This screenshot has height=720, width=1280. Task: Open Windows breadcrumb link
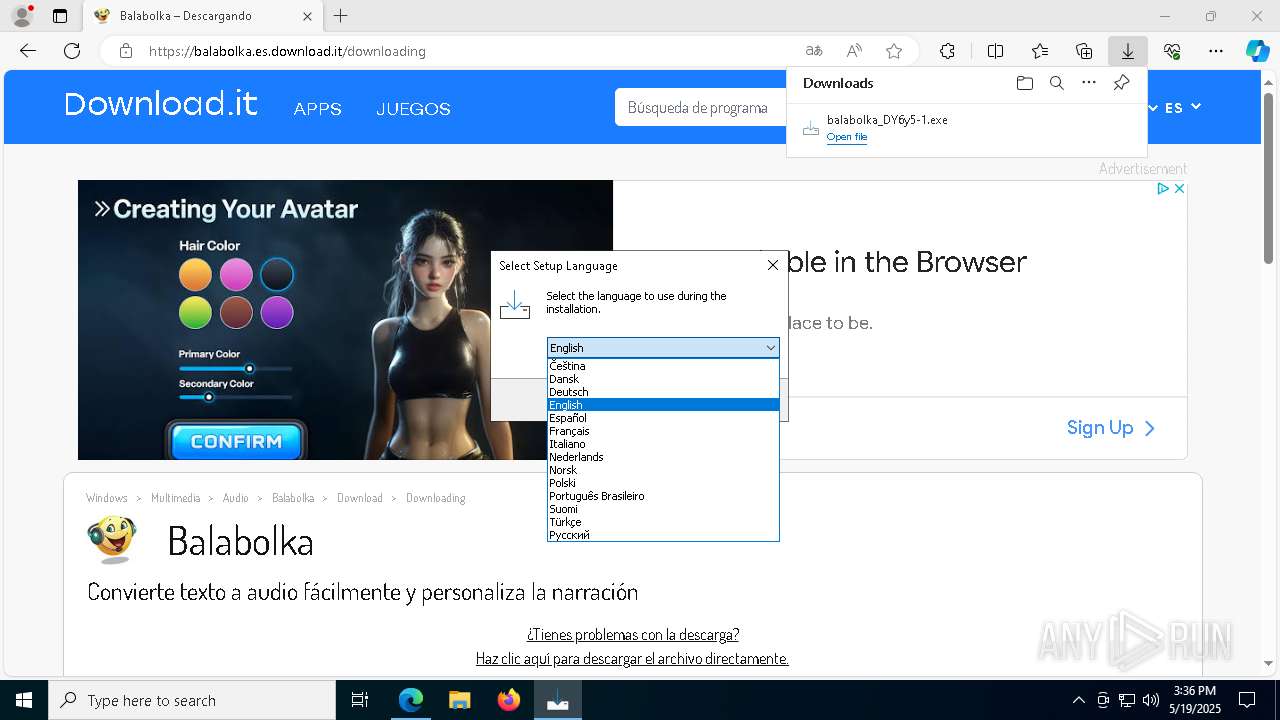point(107,498)
